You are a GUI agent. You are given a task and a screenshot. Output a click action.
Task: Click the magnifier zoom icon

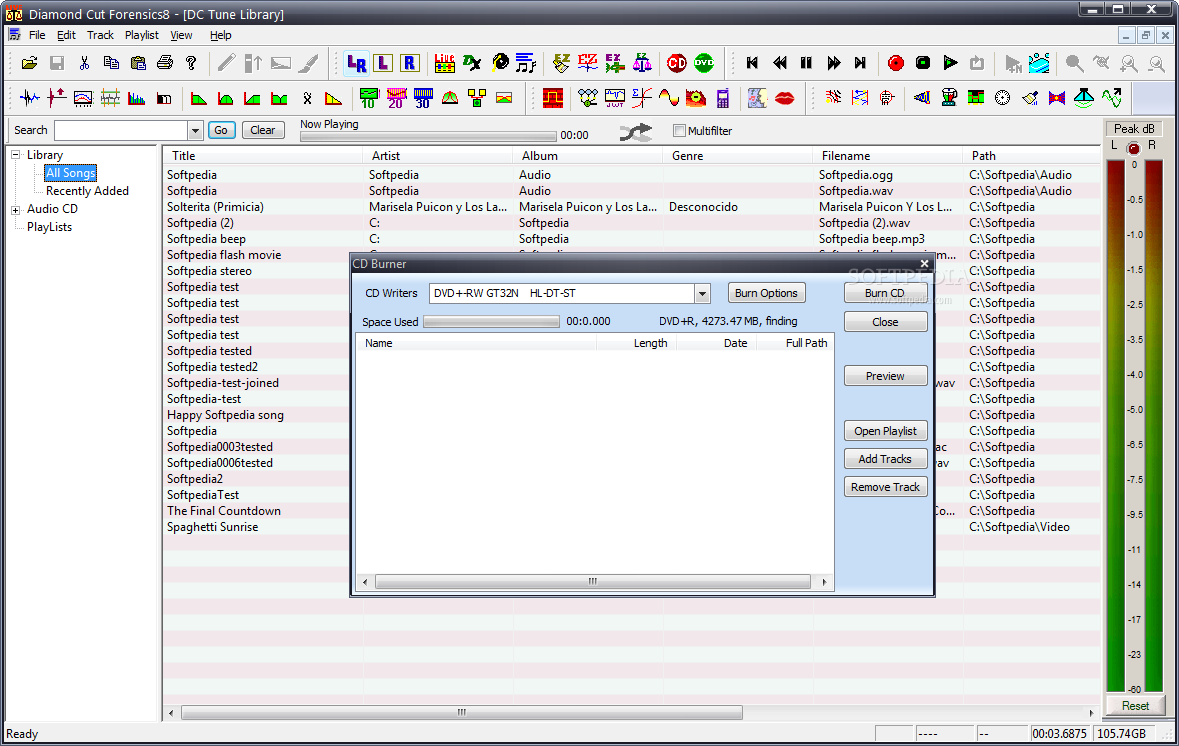click(x=1074, y=63)
